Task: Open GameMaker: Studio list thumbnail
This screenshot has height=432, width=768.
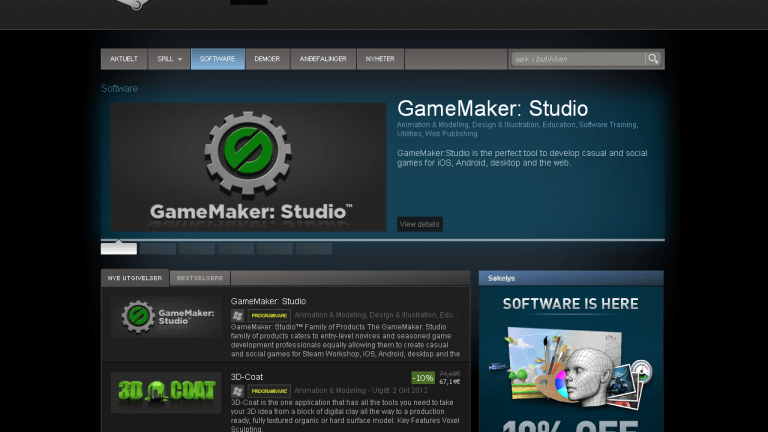Action: [166, 317]
